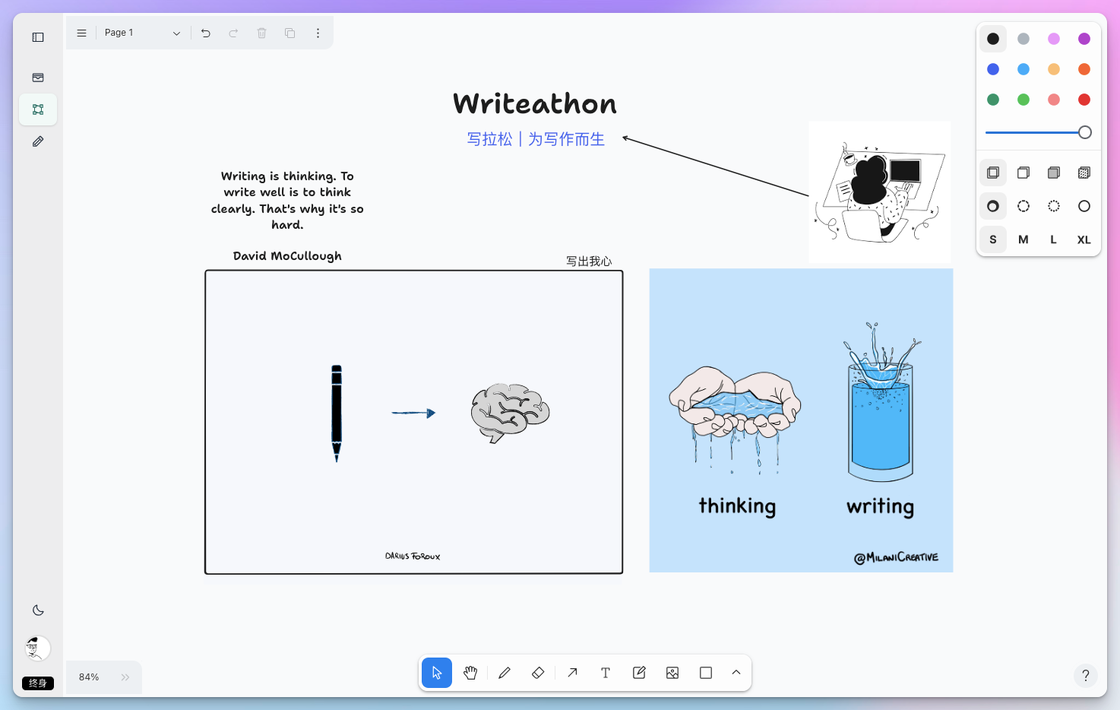Open the image insert tool
This screenshot has height=710, width=1120.
coord(672,673)
